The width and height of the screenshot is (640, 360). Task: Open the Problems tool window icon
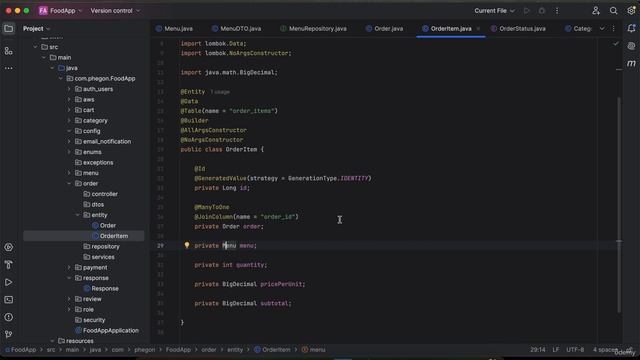pos(9,317)
